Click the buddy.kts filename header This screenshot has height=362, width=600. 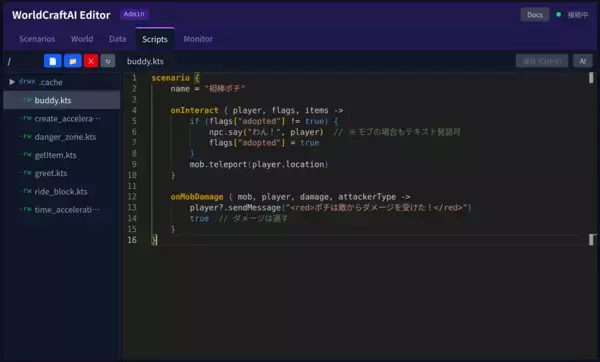click(145, 61)
